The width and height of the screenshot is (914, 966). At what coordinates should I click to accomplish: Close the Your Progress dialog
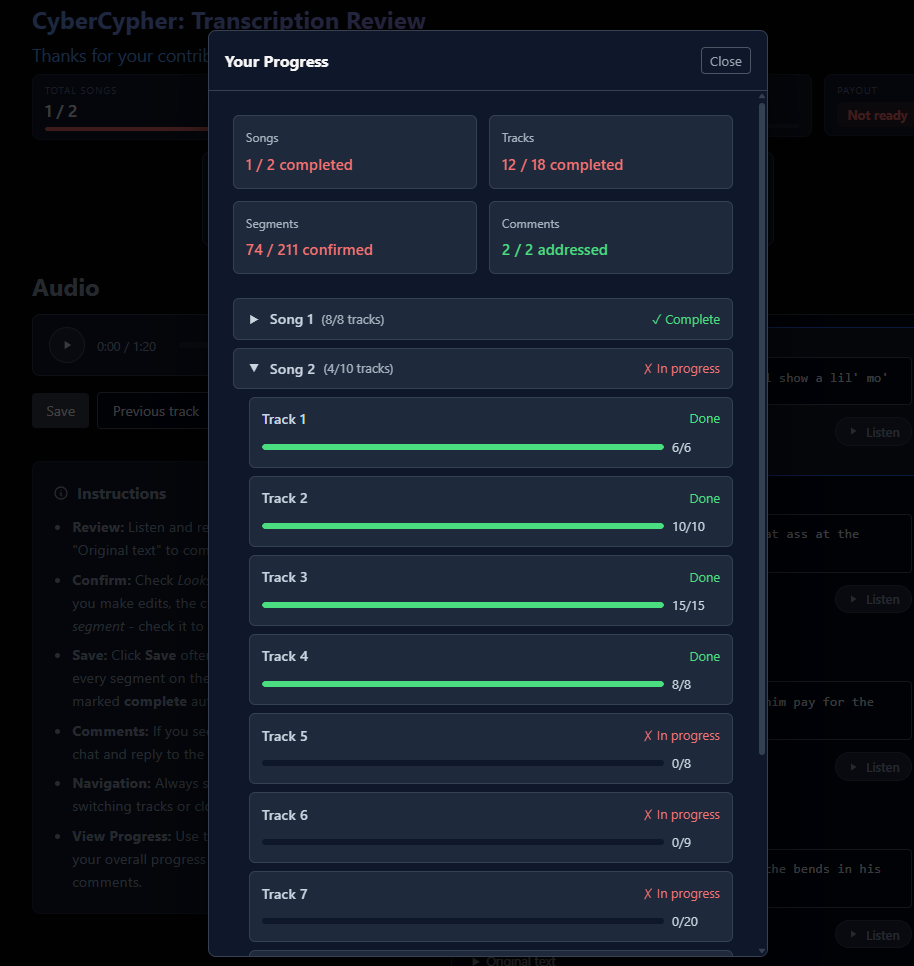pyautogui.click(x=725, y=61)
